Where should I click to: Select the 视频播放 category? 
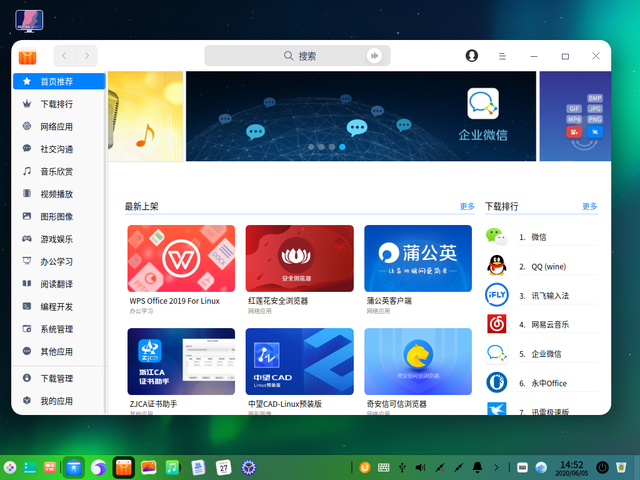[59, 194]
